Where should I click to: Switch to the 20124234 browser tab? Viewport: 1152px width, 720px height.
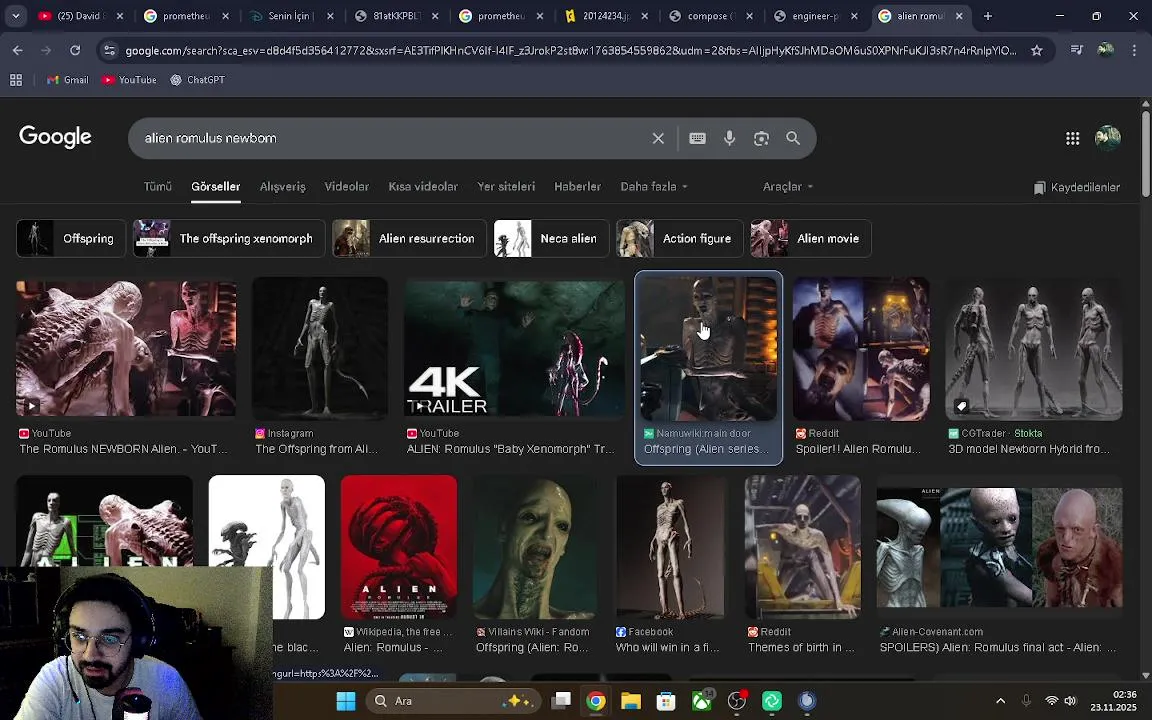pos(607,15)
